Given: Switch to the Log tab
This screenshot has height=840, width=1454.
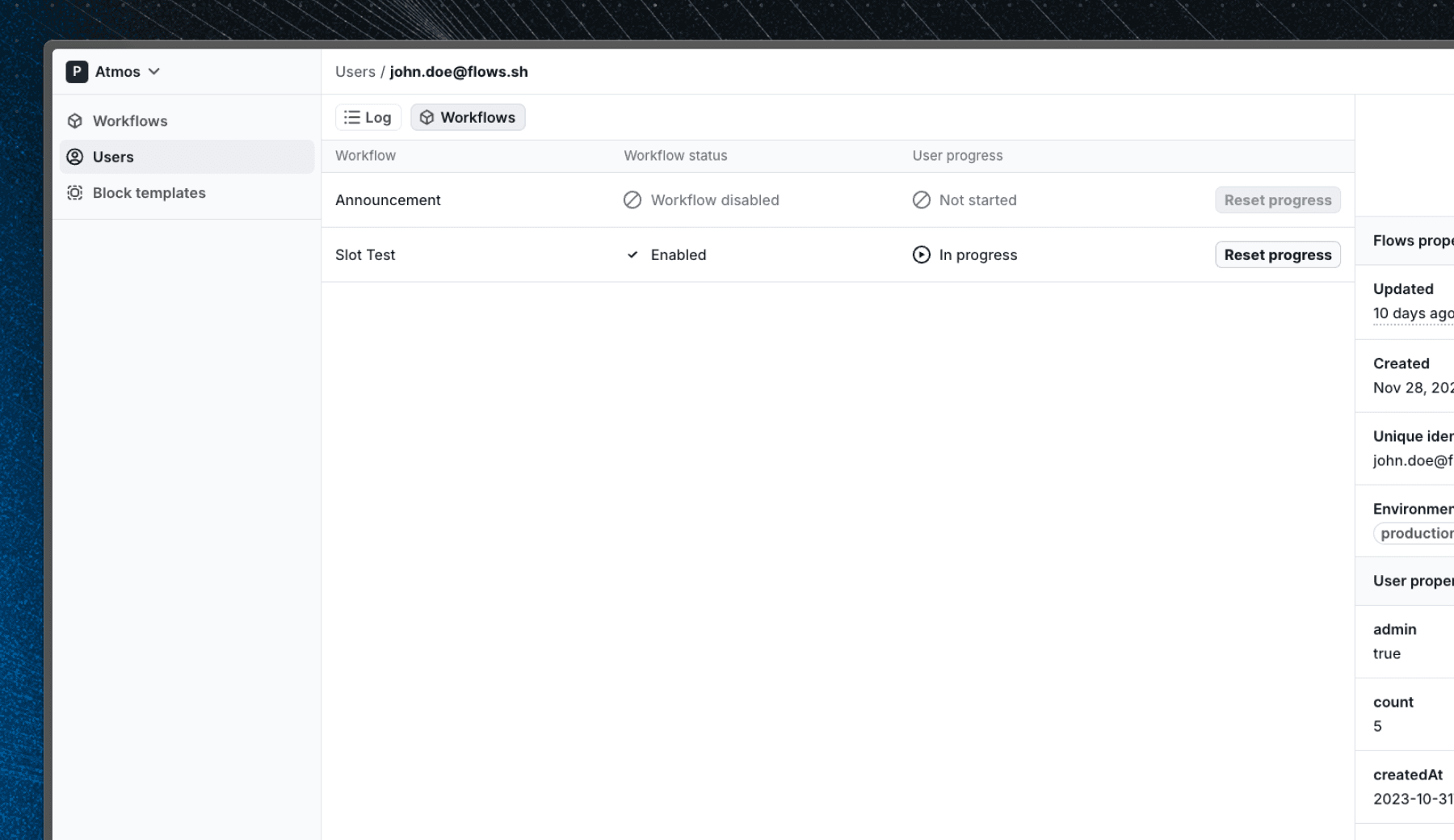Looking at the screenshot, I should click(368, 116).
